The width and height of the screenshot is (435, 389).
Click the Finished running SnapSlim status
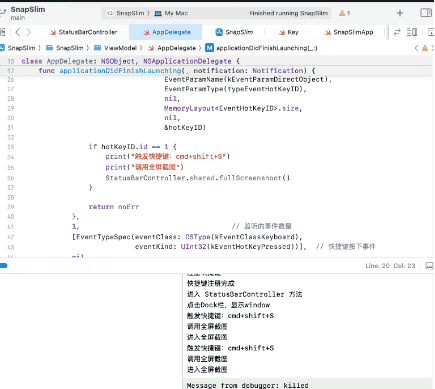click(x=289, y=13)
